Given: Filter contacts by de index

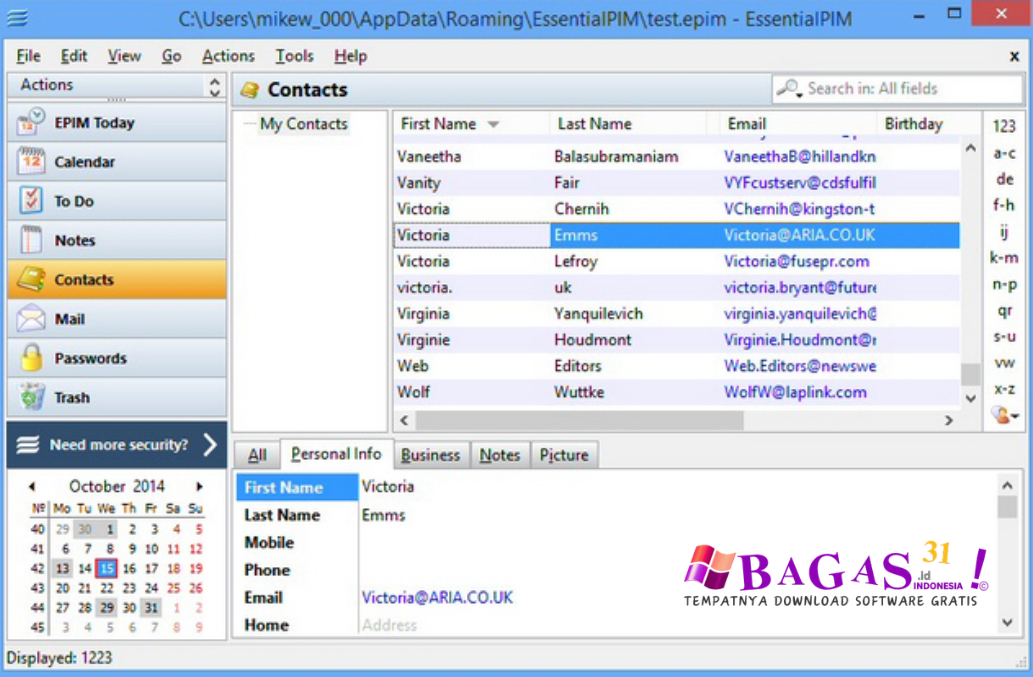Looking at the screenshot, I should click(x=1004, y=179).
